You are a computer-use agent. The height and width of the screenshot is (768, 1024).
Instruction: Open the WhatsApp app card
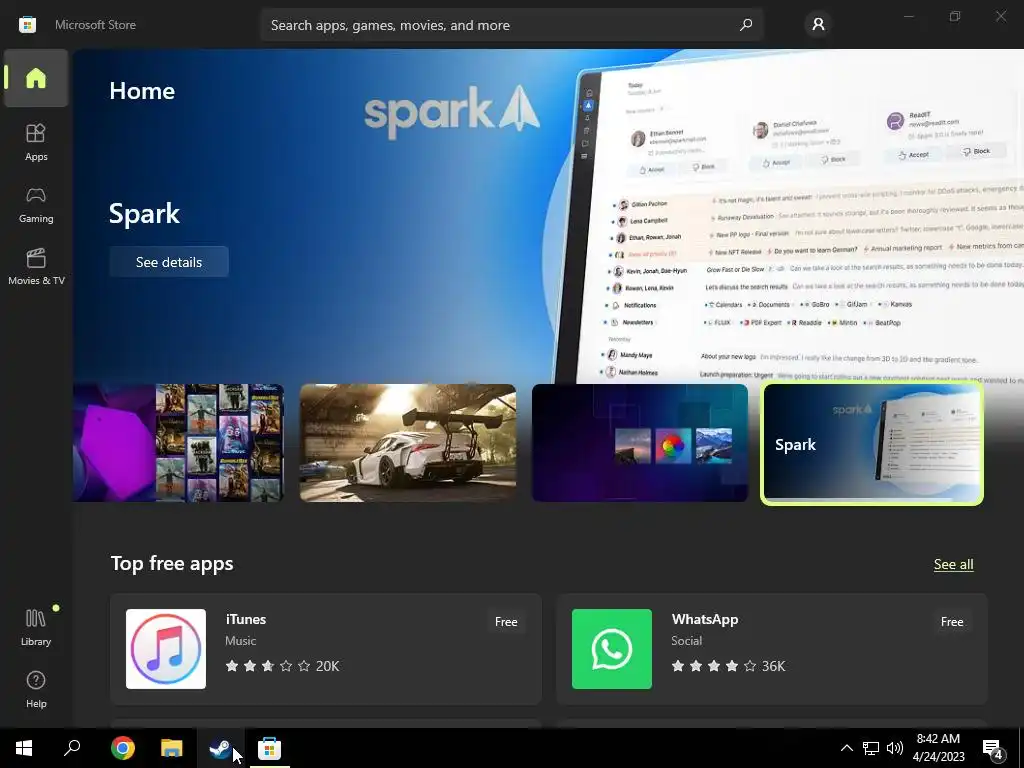pos(772,649)
